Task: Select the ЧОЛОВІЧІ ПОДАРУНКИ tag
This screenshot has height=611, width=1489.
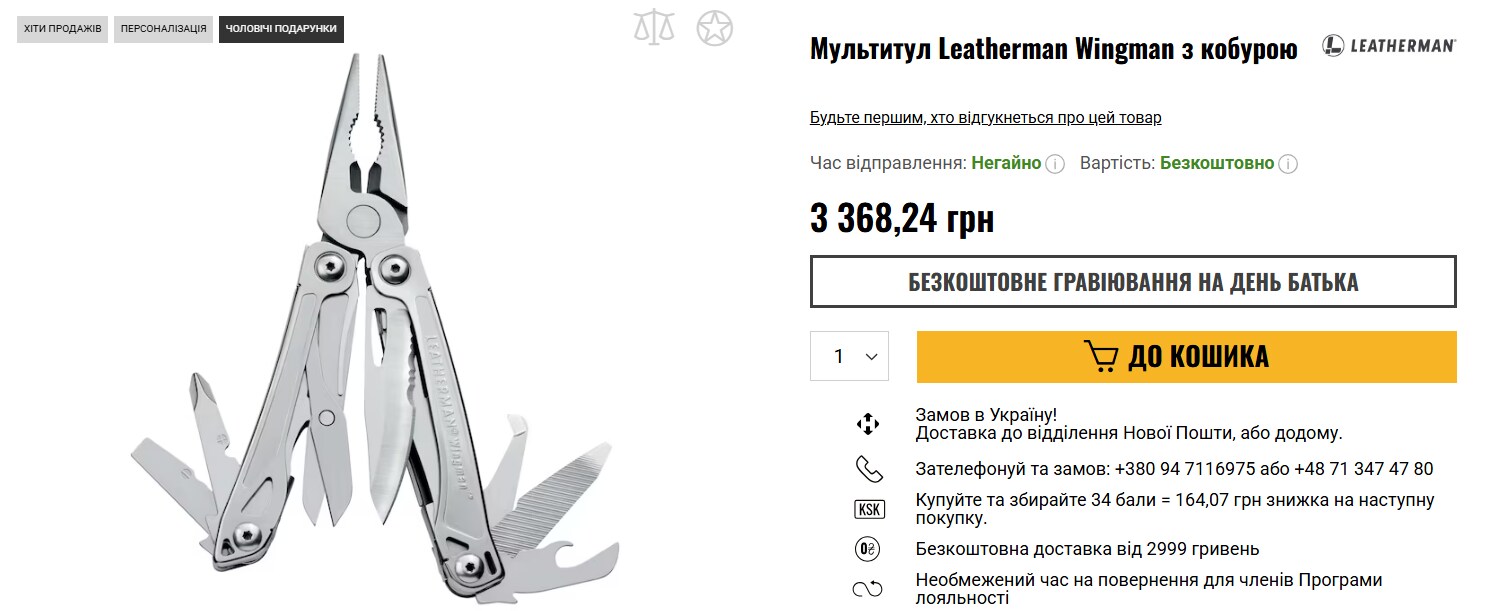Action: 281,29
